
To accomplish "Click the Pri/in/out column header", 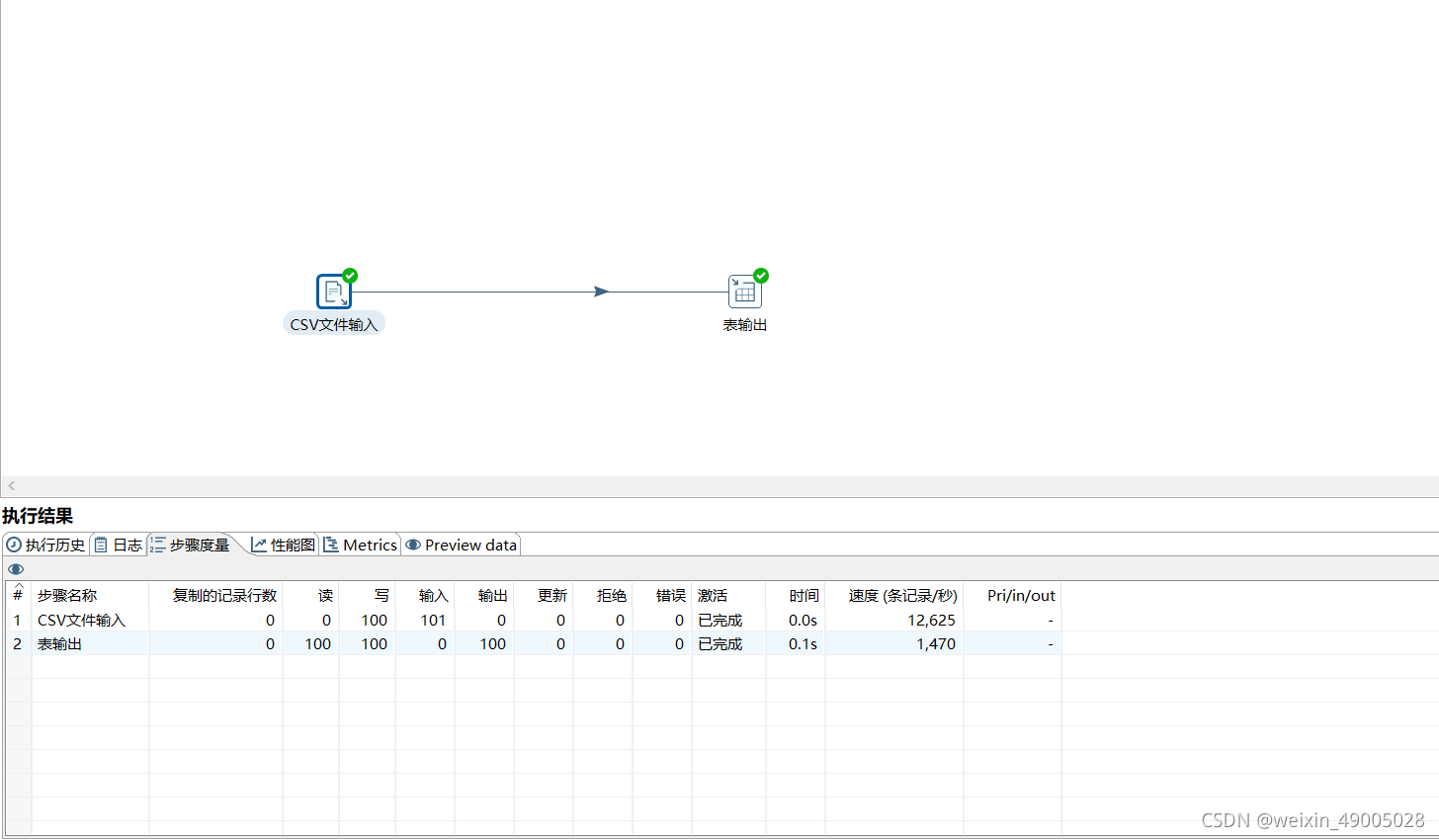I will [x=1013, y=595].
